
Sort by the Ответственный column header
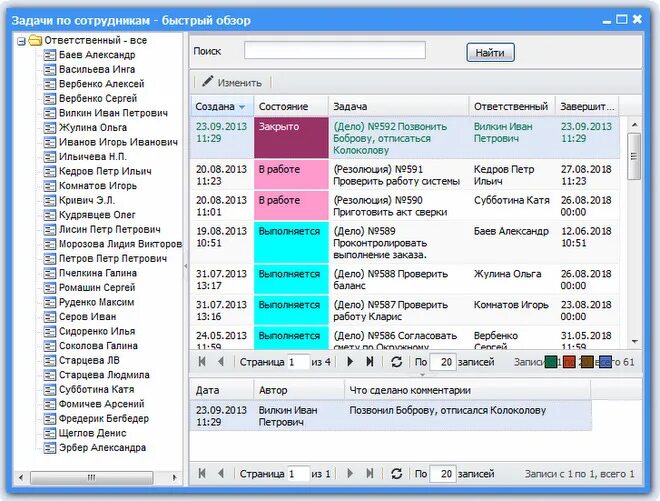pos(512,107)
